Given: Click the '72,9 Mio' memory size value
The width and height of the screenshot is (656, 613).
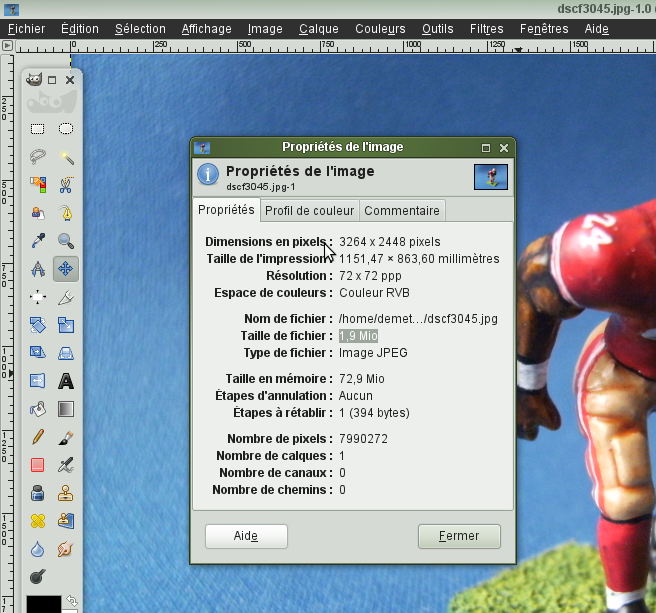Looking at the screenshot, I should pyautogui.click(x=362, y=379).
